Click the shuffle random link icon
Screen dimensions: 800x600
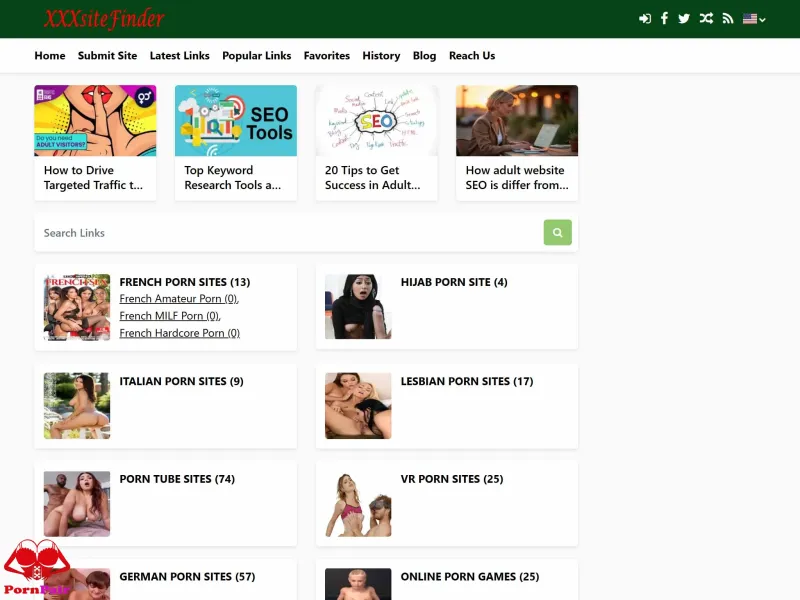tap(706, 19)
